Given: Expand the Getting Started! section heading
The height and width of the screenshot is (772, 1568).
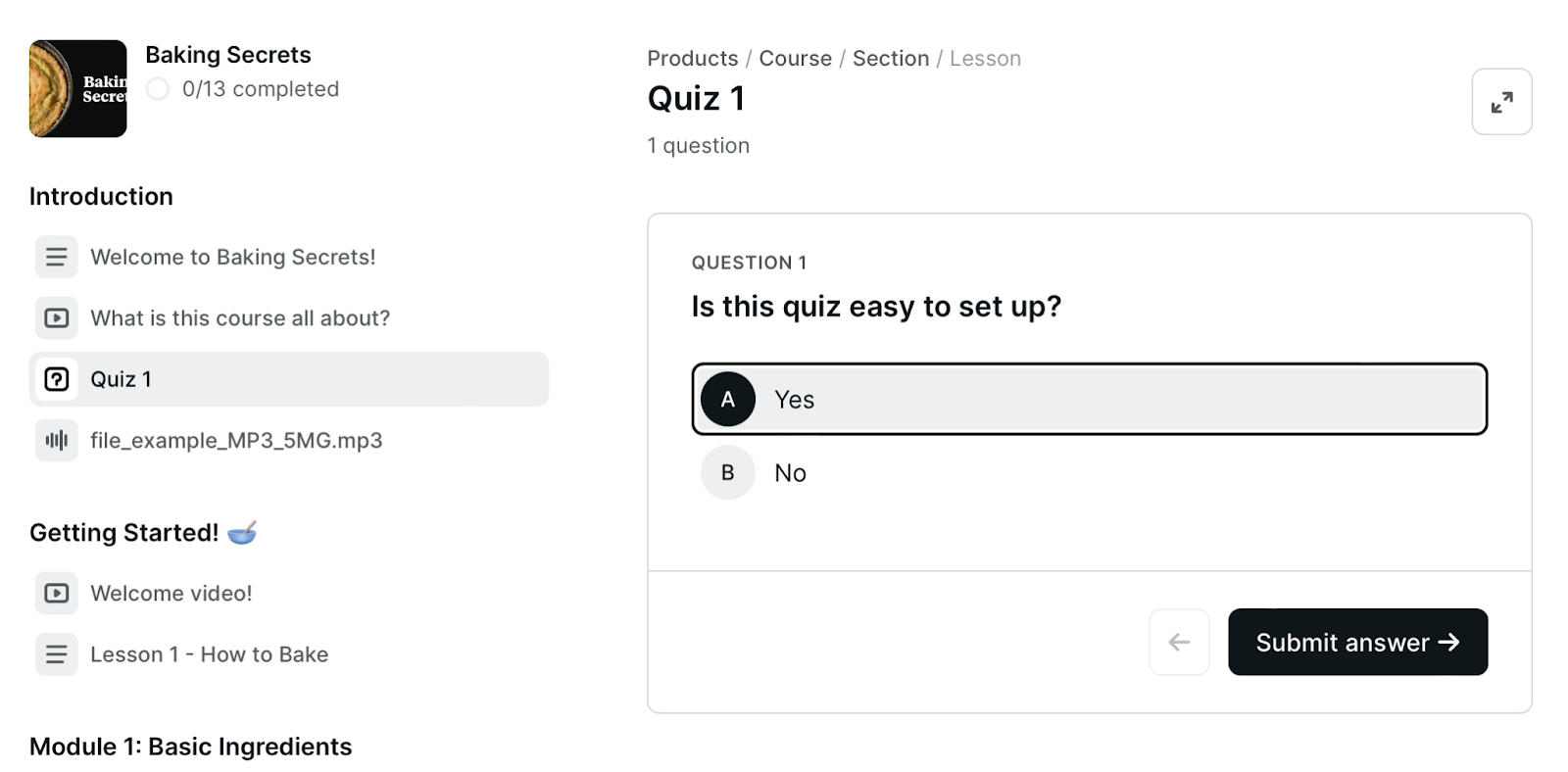Looking at the screenshot, I should (143, 532).
